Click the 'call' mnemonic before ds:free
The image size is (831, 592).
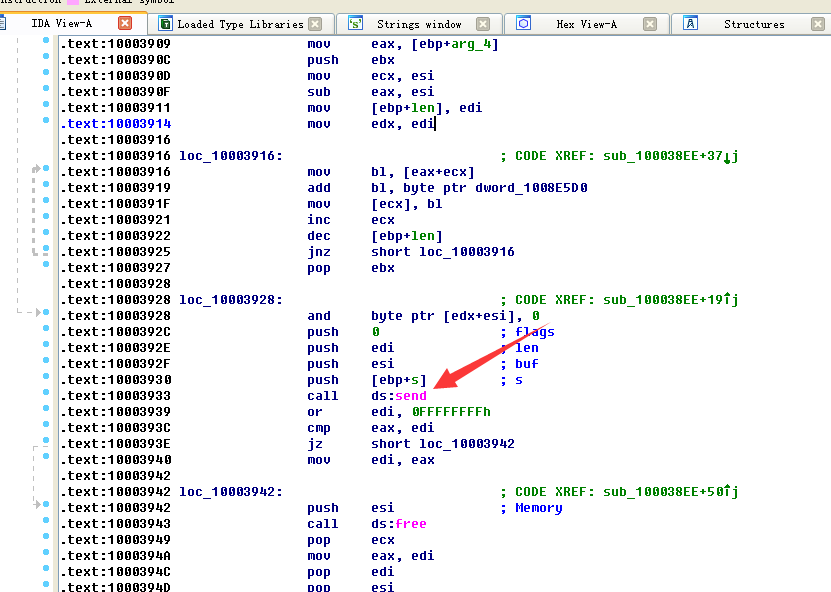click(x=322, y=524)
